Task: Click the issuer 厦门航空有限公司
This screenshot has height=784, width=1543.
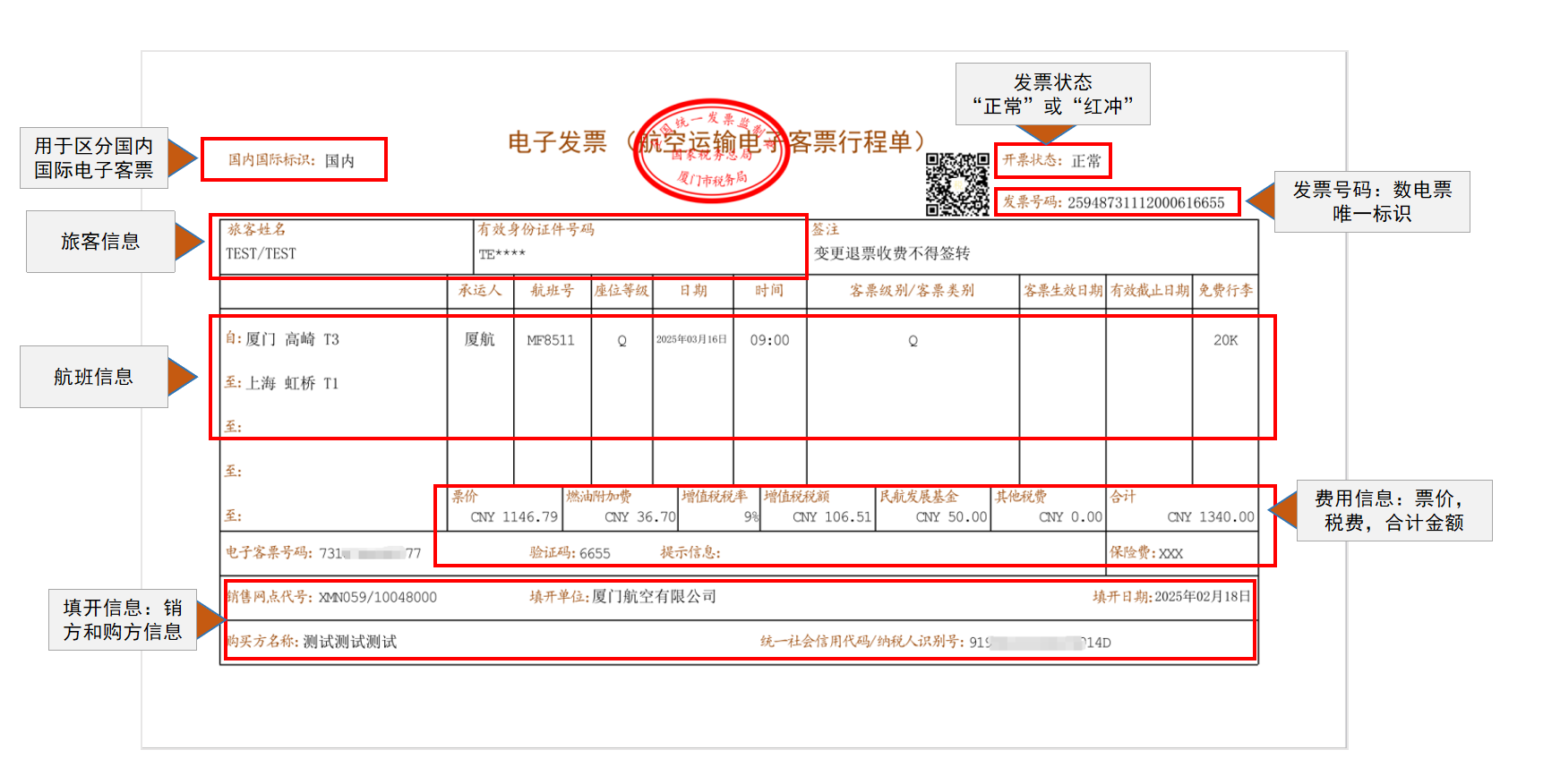Action: pyautogui.click(x=654, y=596)
